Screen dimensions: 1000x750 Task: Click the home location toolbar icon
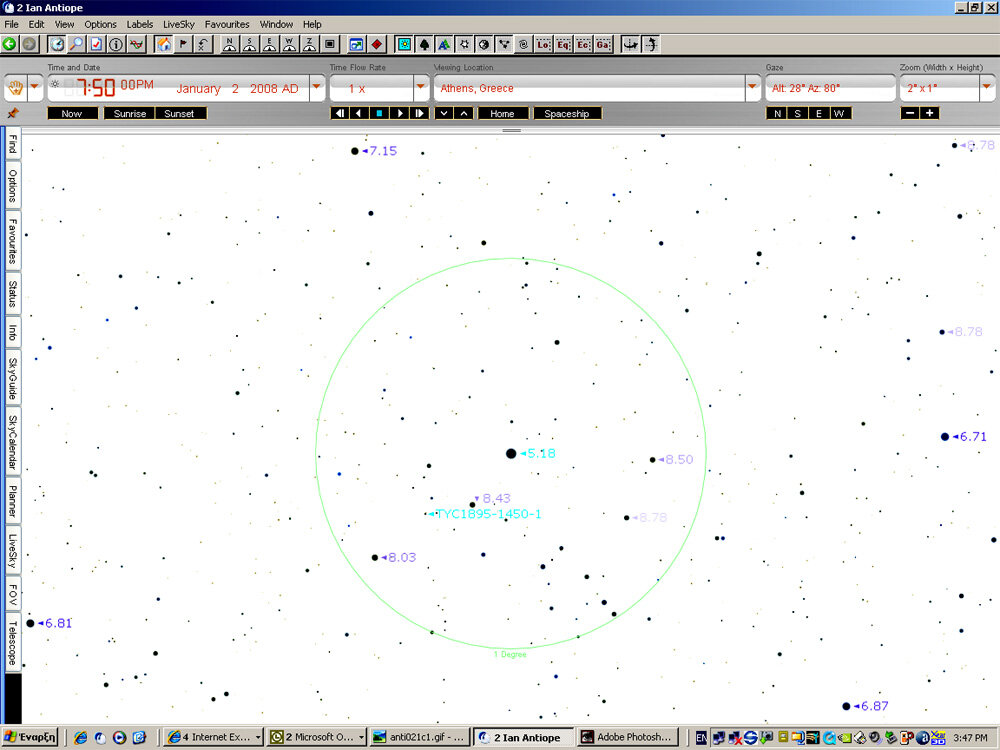click(x=163, y=44)
